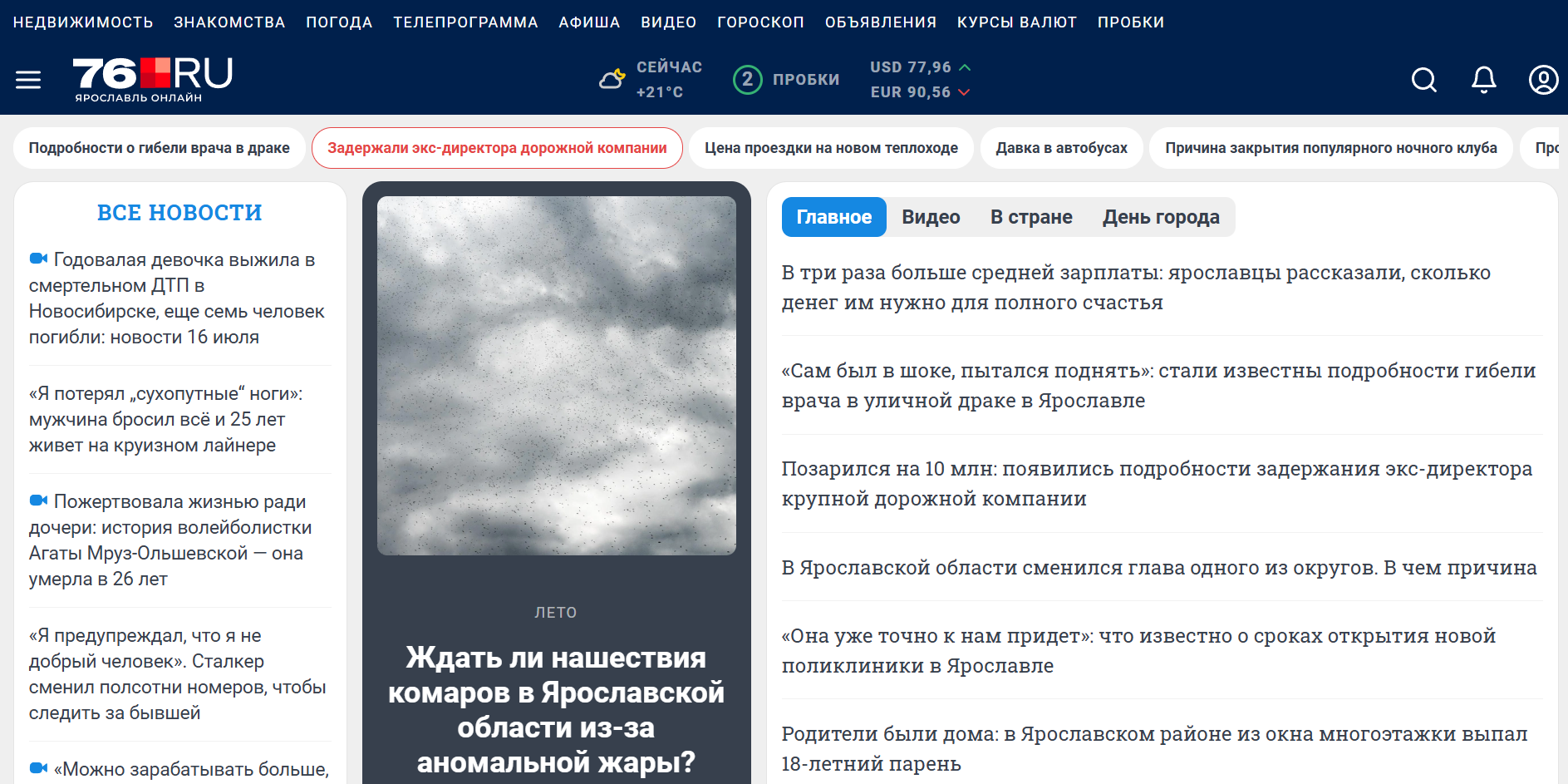This screenshot has height=784, width=1568.
Task: Open notifications bell icon
Action: click(x=1484, y=80)
